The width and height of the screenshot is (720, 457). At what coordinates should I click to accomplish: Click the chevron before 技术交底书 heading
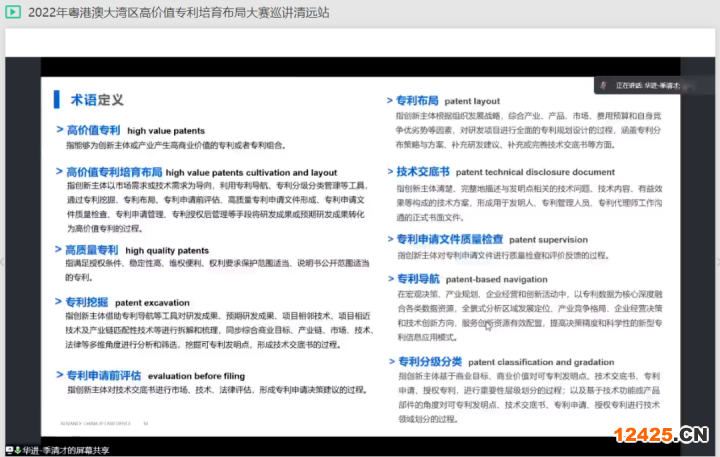pyautogui.click(x=390, y=171)
